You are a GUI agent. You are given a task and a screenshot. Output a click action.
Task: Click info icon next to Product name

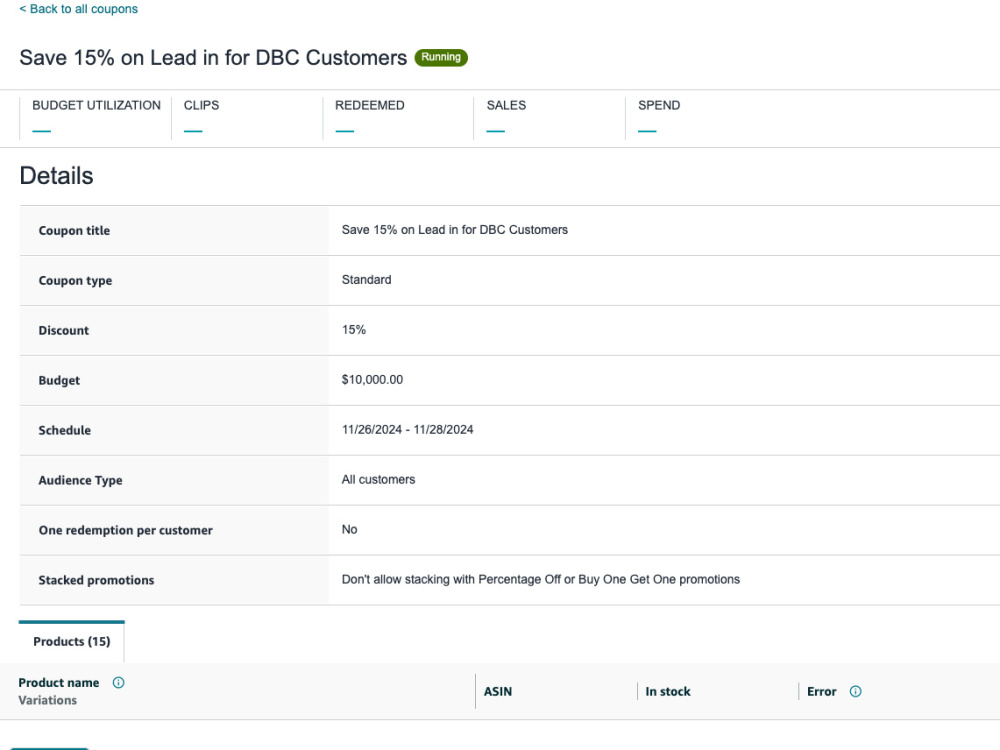point(119,682)
